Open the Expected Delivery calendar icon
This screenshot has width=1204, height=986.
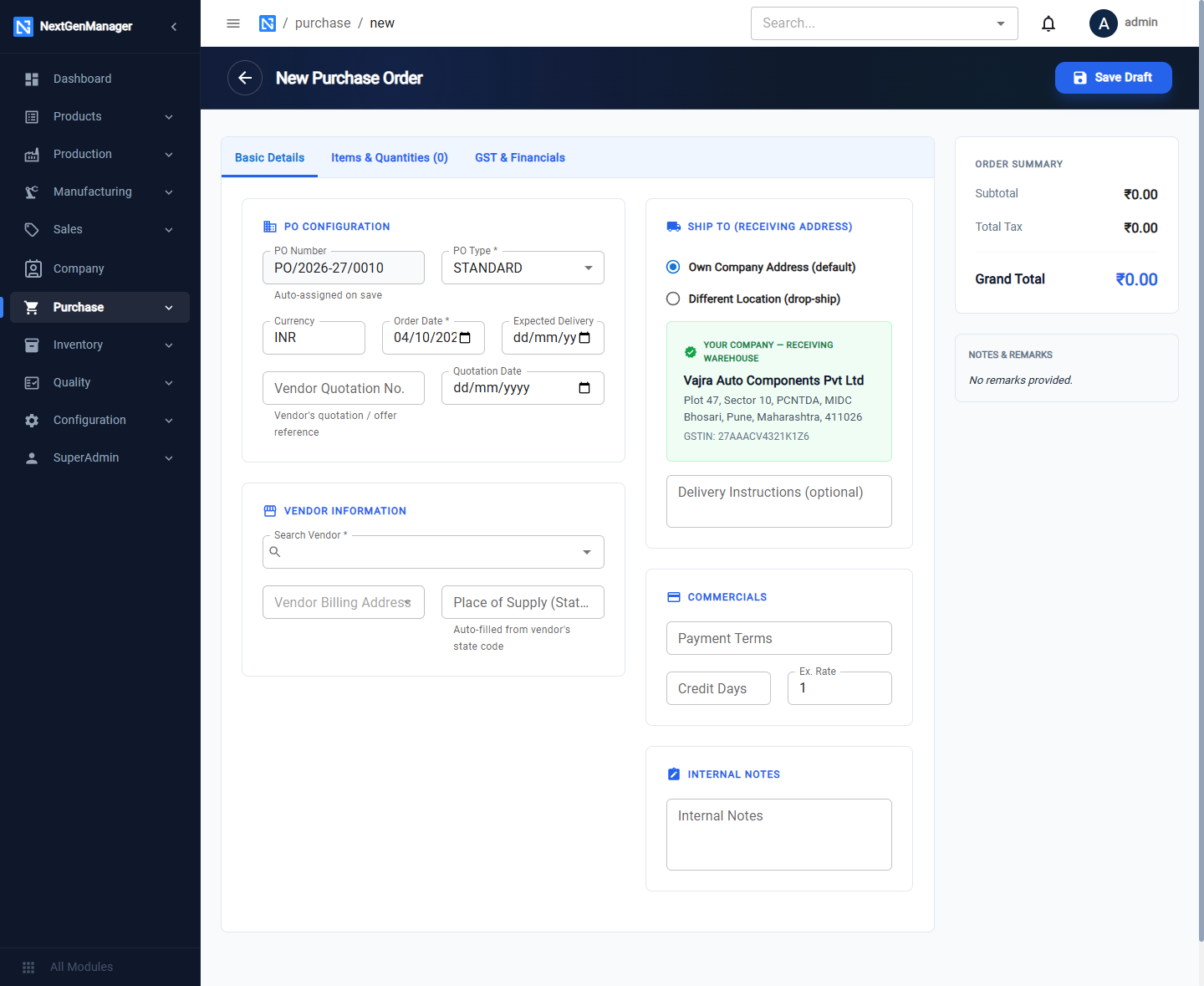(584, 338)
